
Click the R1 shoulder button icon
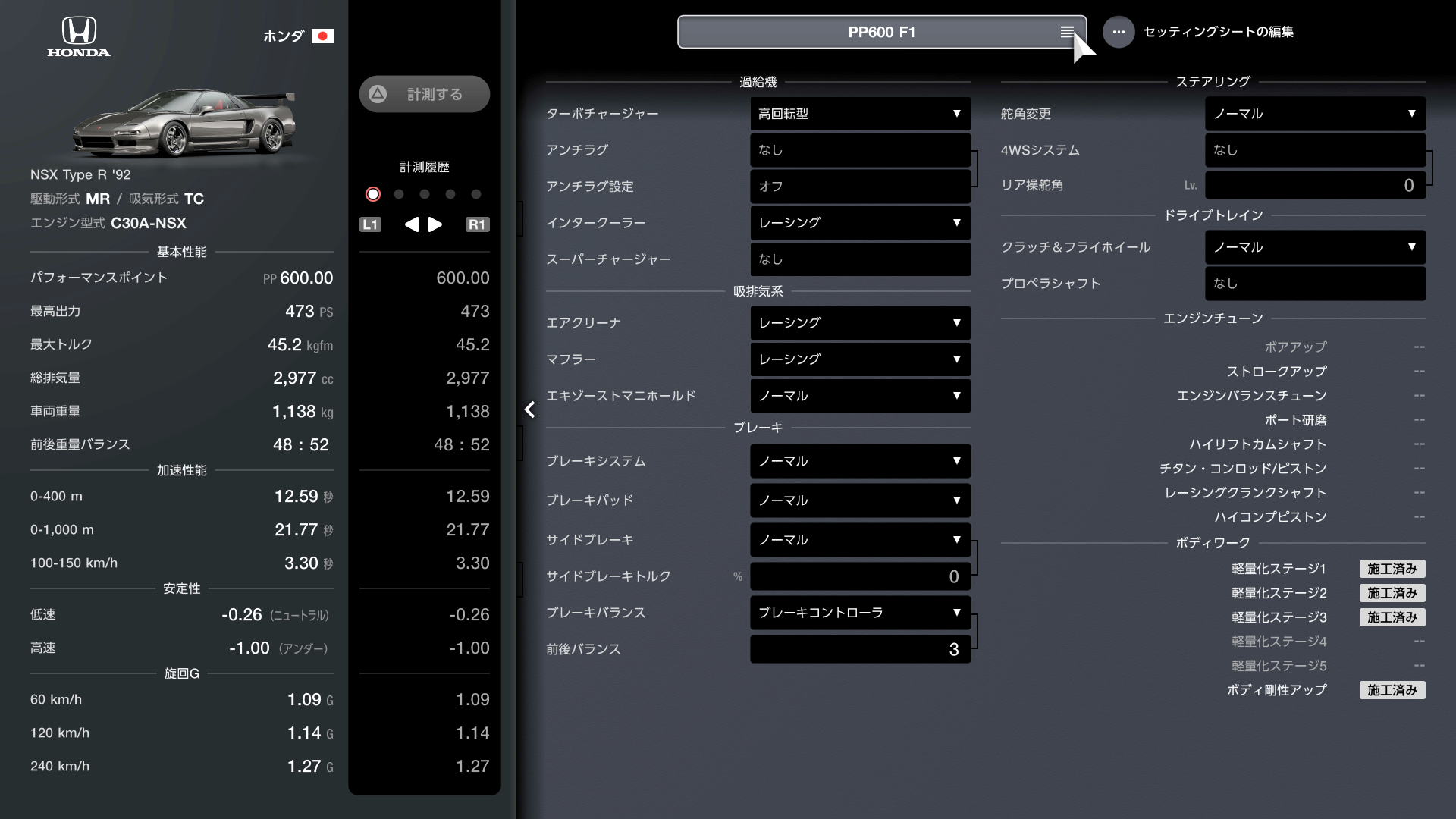coord(477,224)
